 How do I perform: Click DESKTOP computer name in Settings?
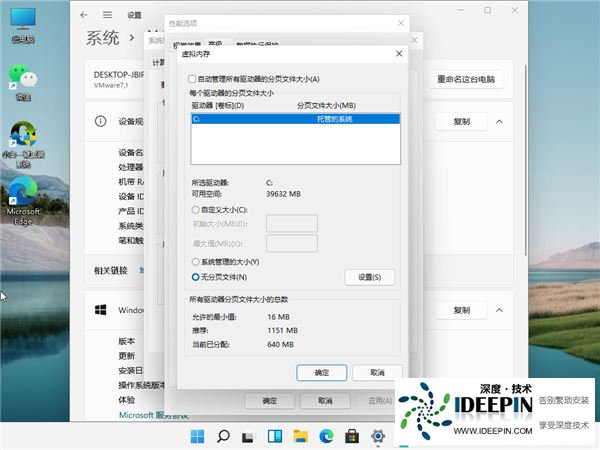coord(119,75)
